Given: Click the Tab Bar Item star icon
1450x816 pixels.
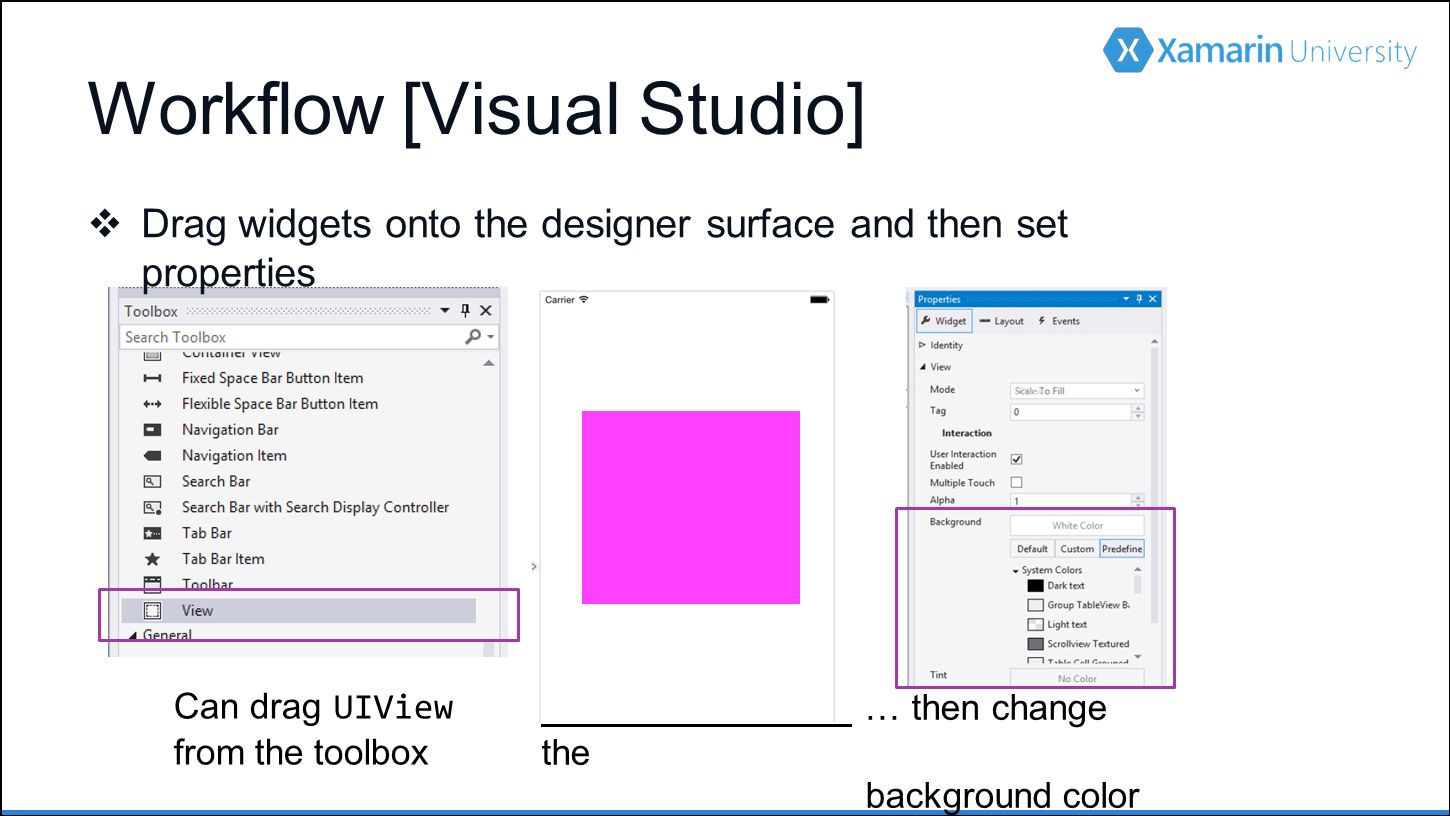Looking at the screenshot, I should click(x=152, y=559).
